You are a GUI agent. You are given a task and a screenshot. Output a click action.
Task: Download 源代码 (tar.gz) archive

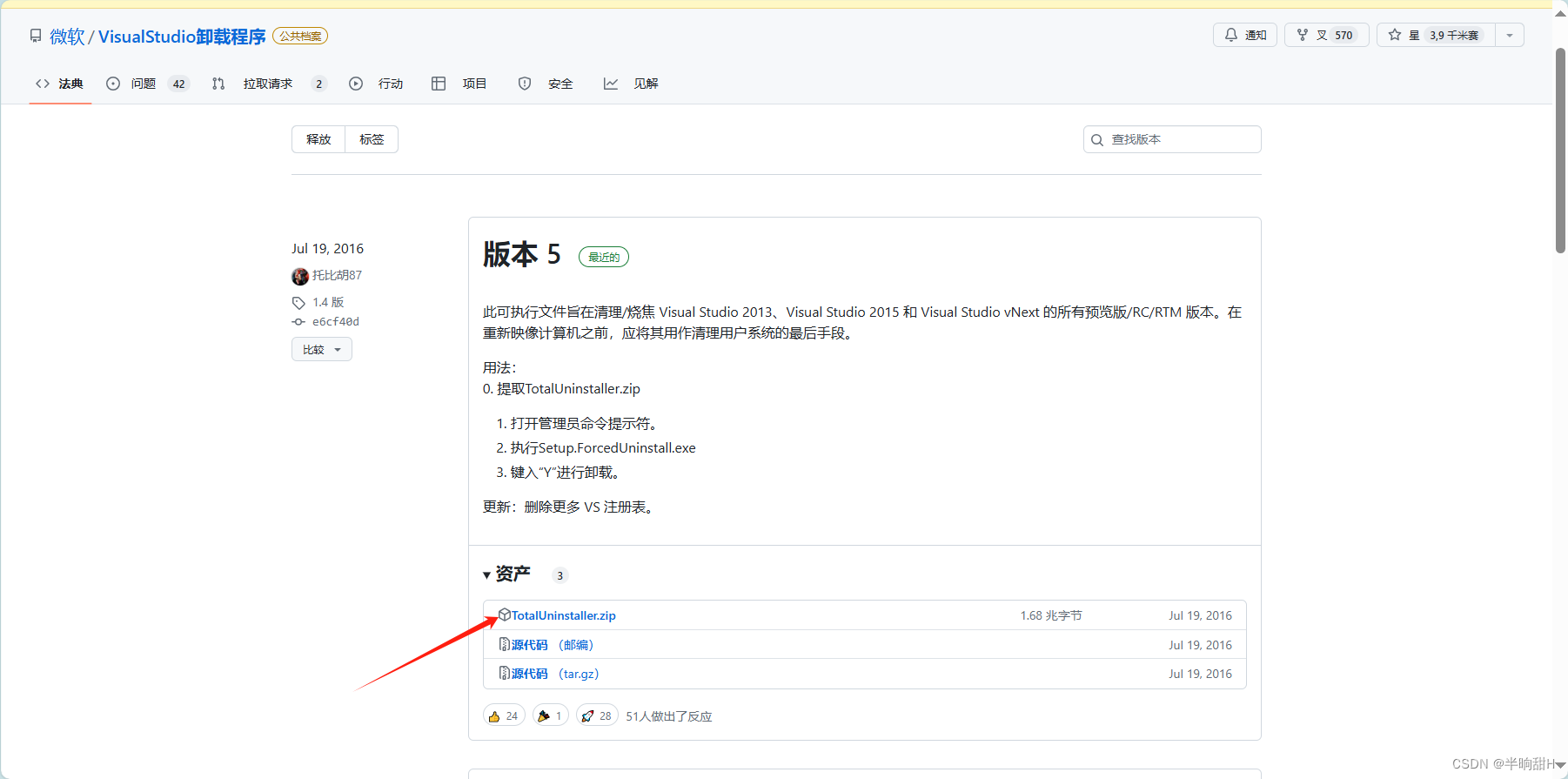pos(555,674)
